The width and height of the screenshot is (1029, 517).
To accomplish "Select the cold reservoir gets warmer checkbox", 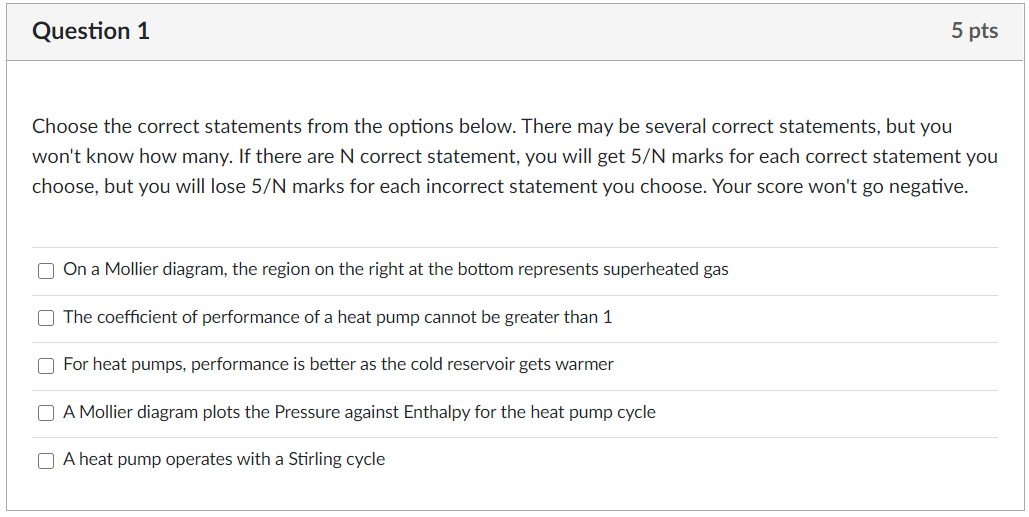I will (x=46, y=365).
